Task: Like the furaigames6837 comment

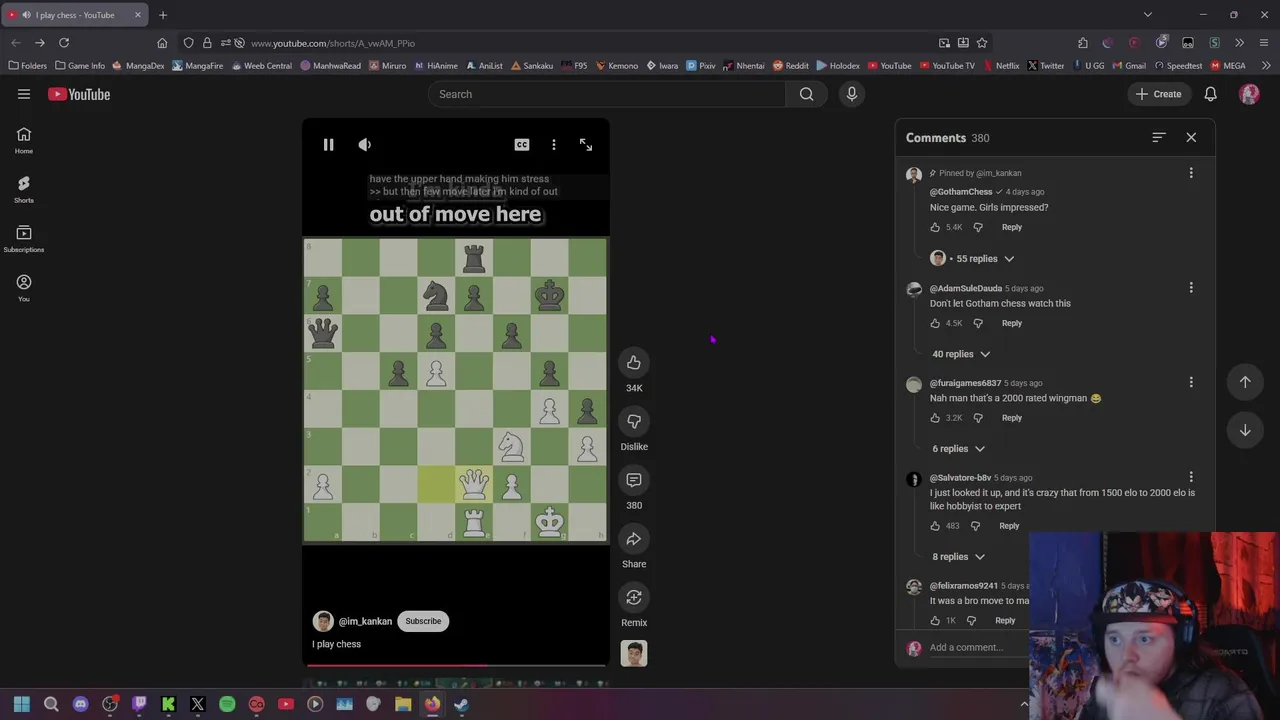Action: 935,418
